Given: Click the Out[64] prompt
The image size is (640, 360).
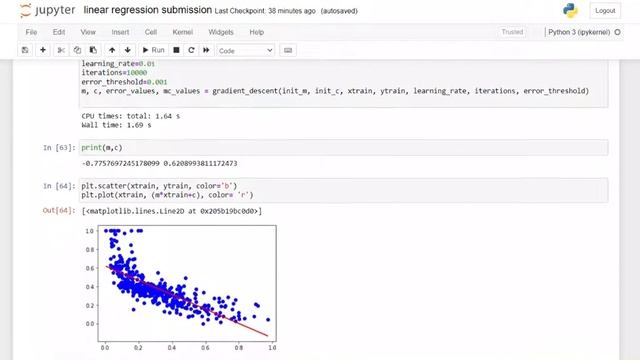Looking at the screenshot, I should [59, 211].
